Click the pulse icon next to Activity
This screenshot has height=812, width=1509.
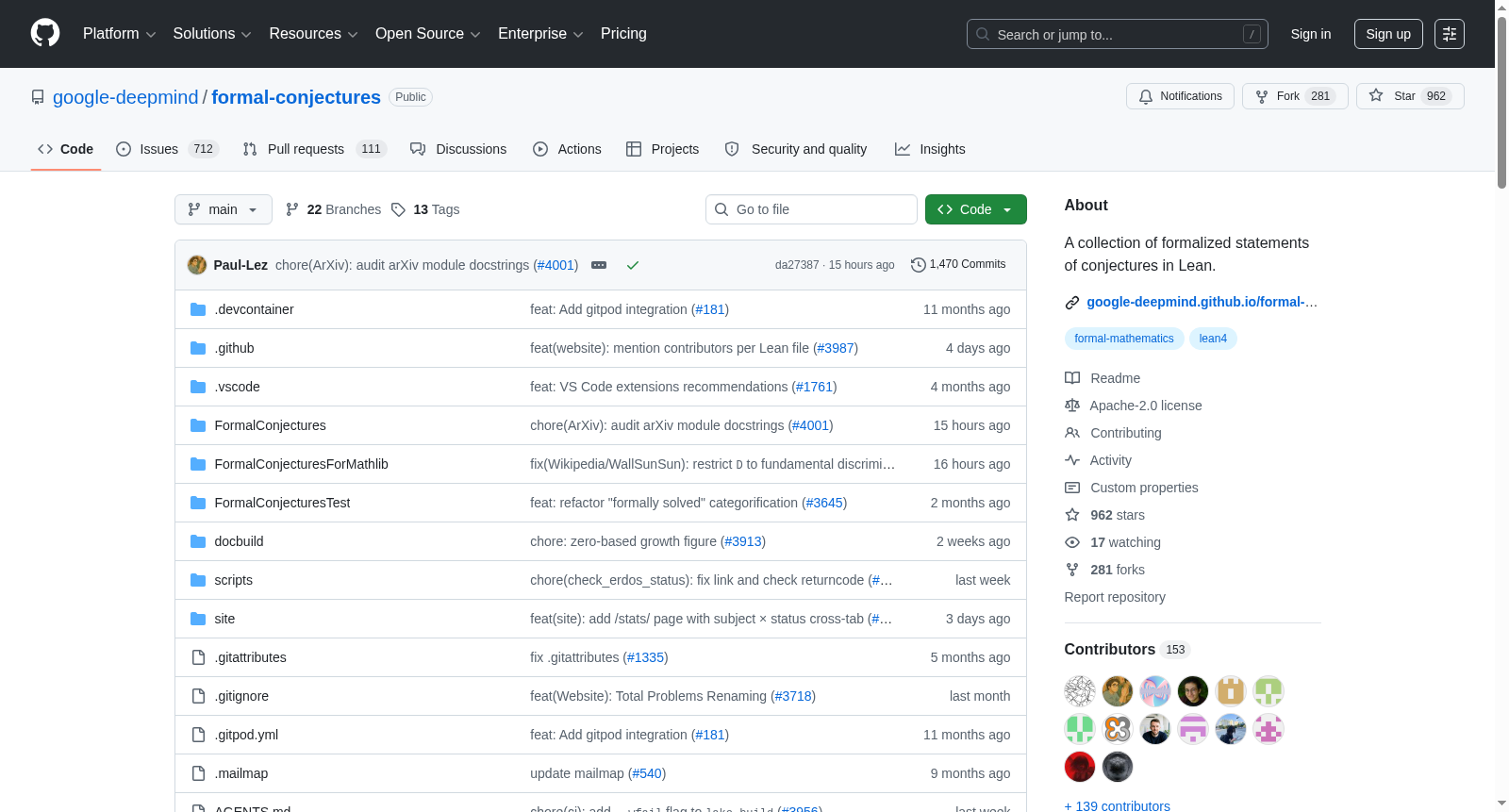pos(1072,460)
